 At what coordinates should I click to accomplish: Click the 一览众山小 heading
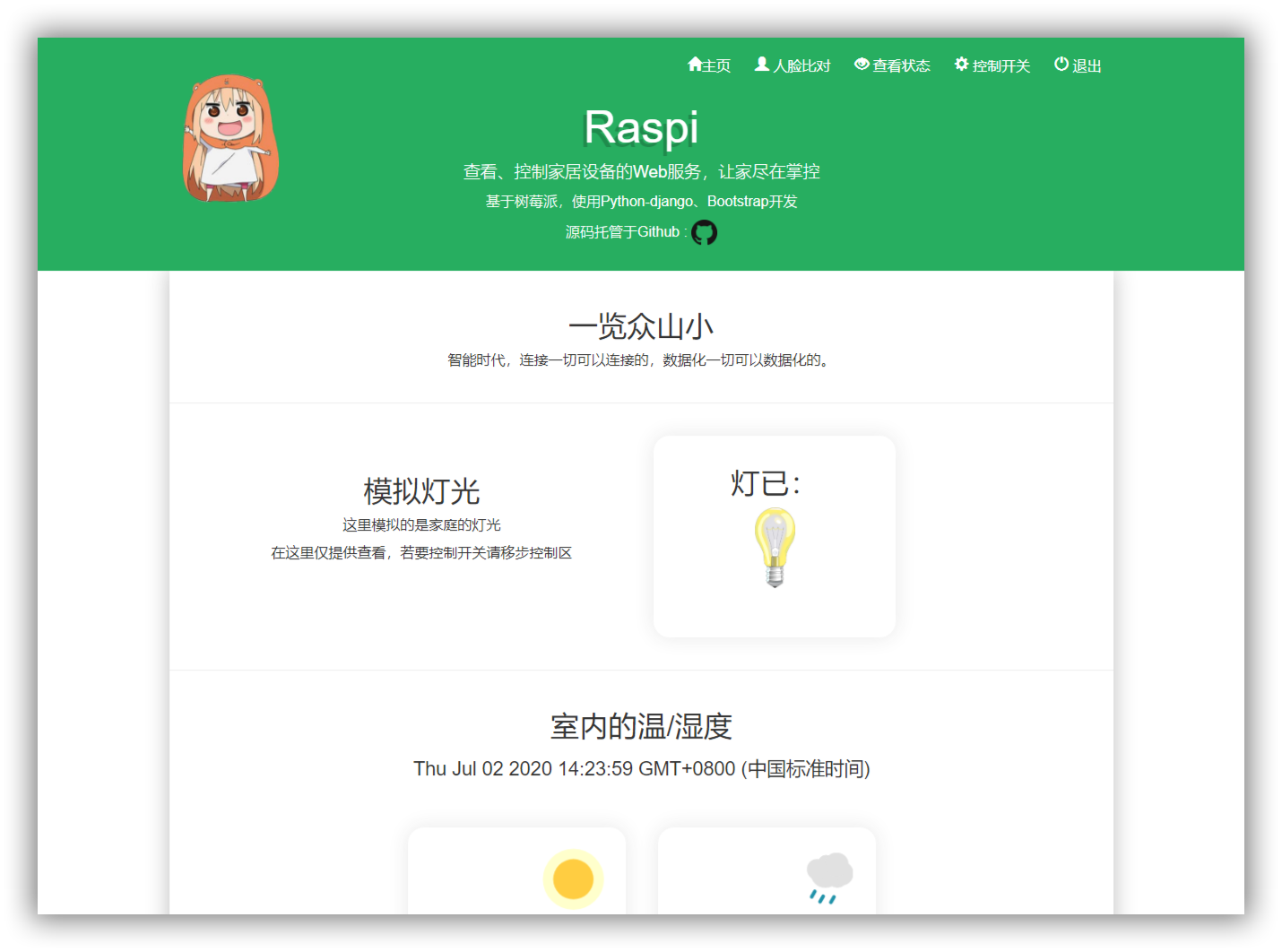click(x=641, y=326)
